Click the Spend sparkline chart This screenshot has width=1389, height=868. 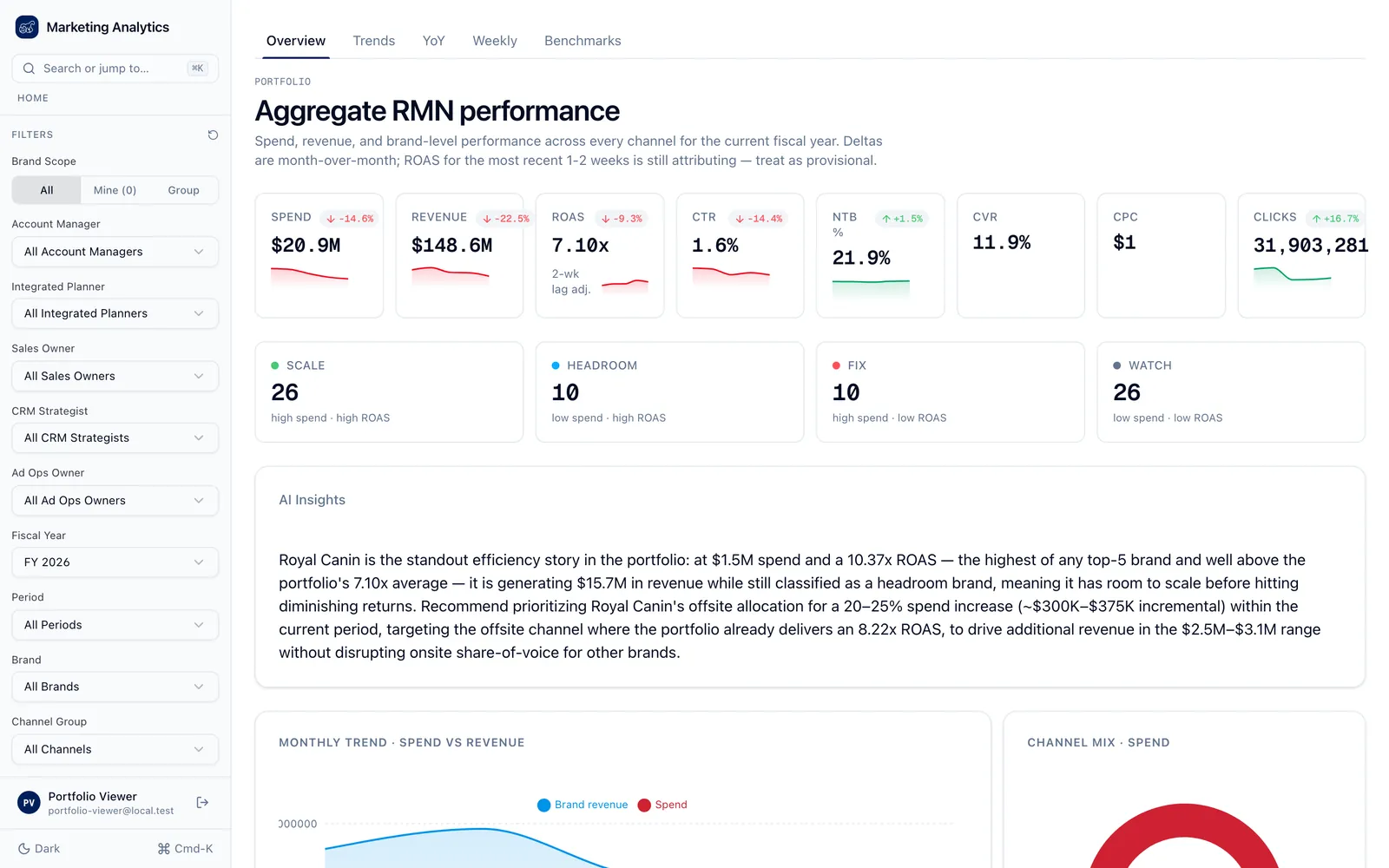click(x=309, y=277)
